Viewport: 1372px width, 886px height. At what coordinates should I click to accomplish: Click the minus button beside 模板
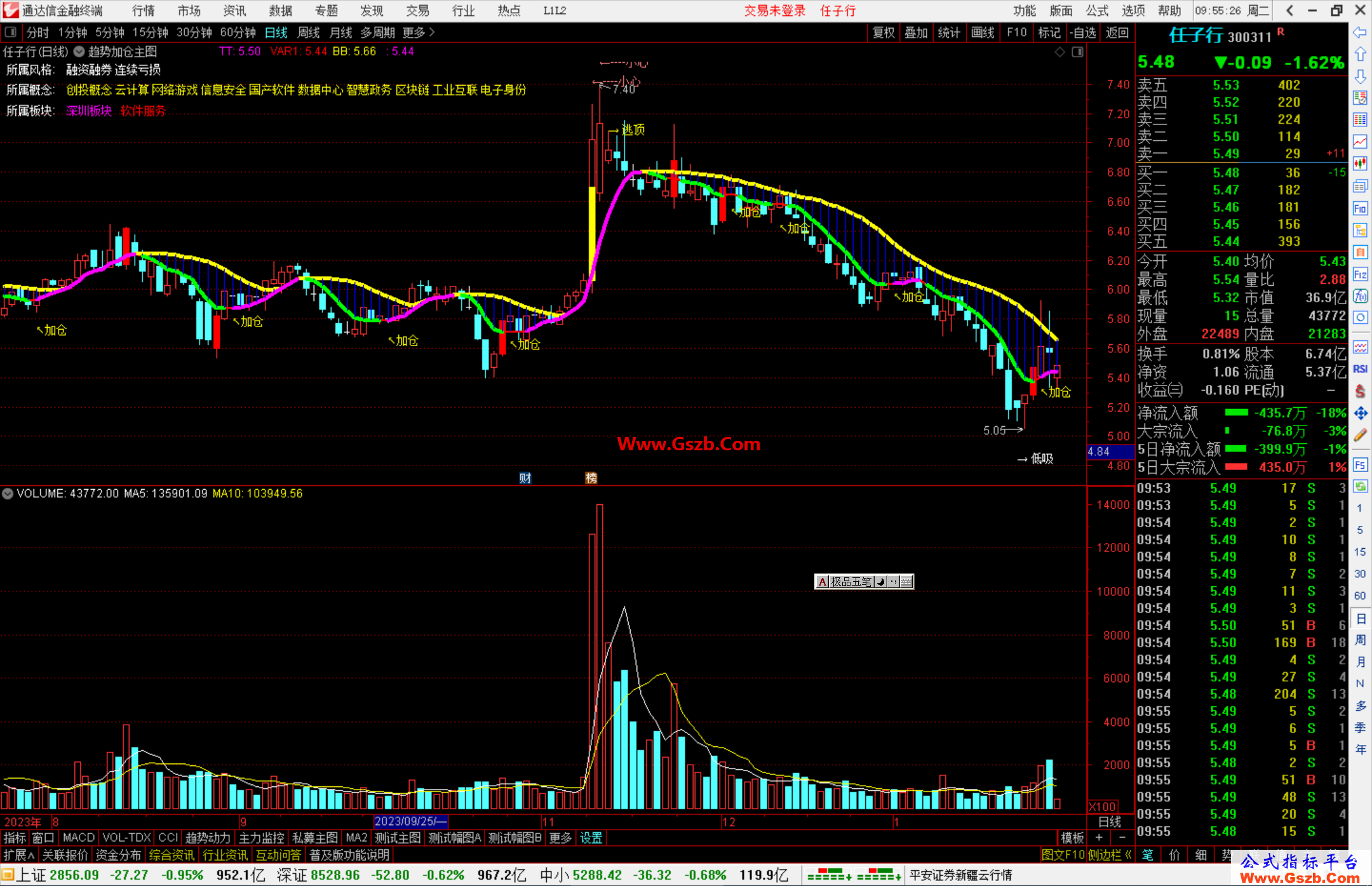tap(1122, 838)
